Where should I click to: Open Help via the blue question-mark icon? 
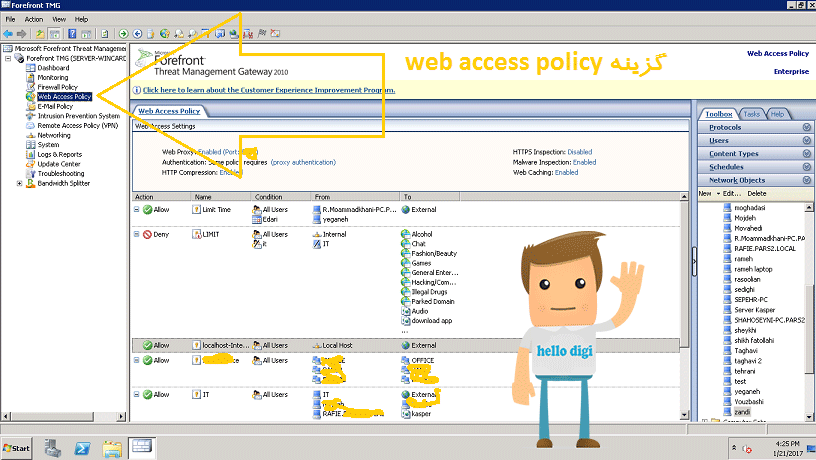point(72,34)
